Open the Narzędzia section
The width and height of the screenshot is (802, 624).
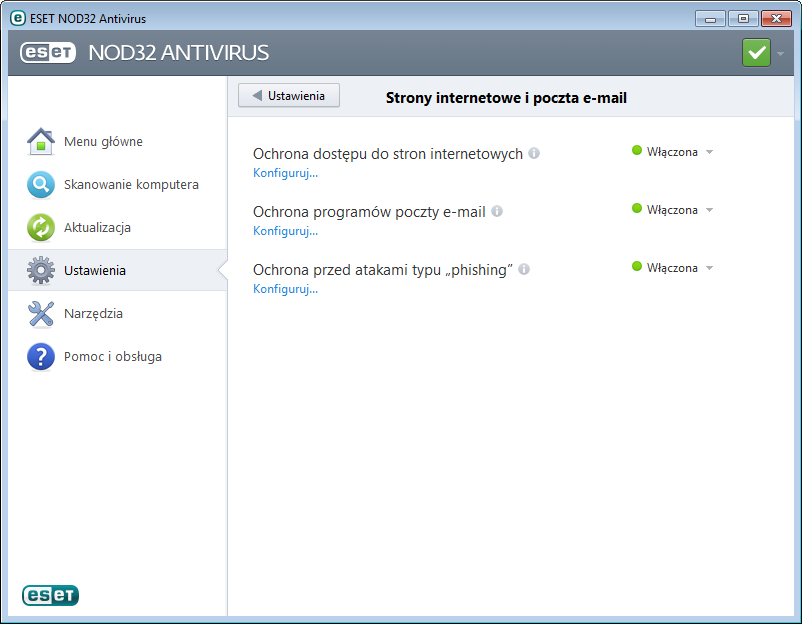pyautogui.click(x=118, y=313)
